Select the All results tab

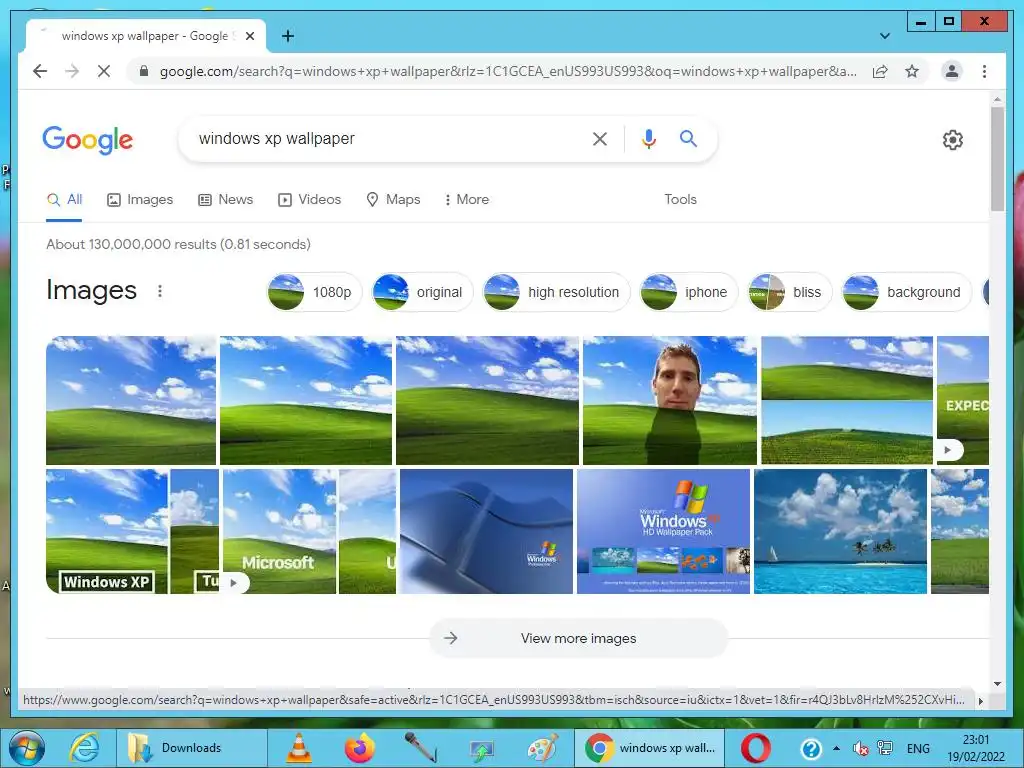pos(64,200)
